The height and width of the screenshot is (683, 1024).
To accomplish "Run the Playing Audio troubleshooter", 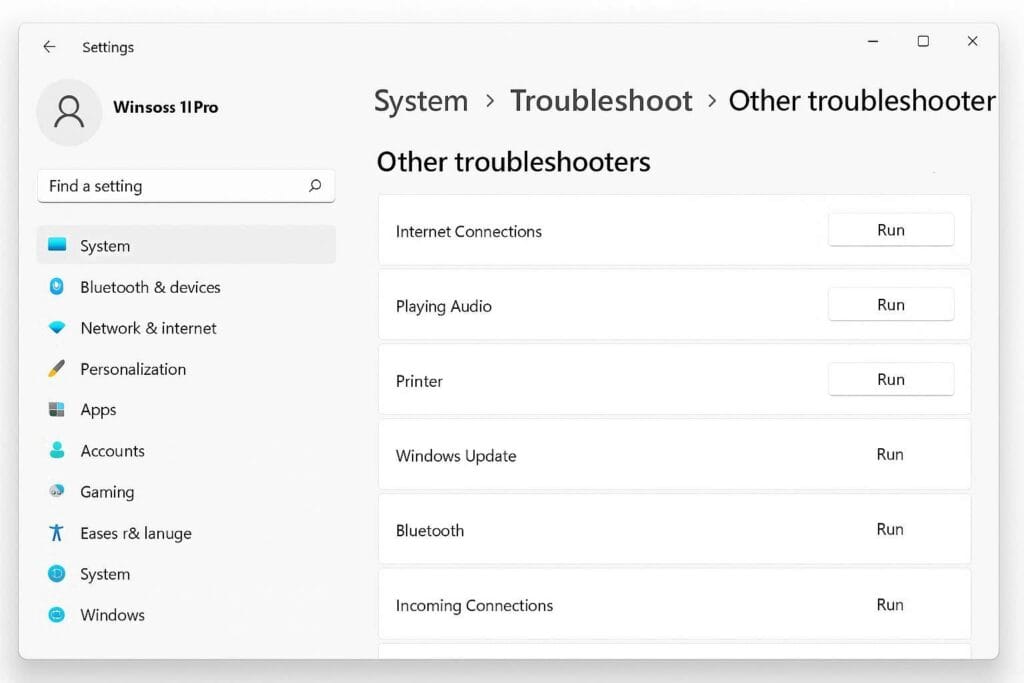I will click(890, 305).
